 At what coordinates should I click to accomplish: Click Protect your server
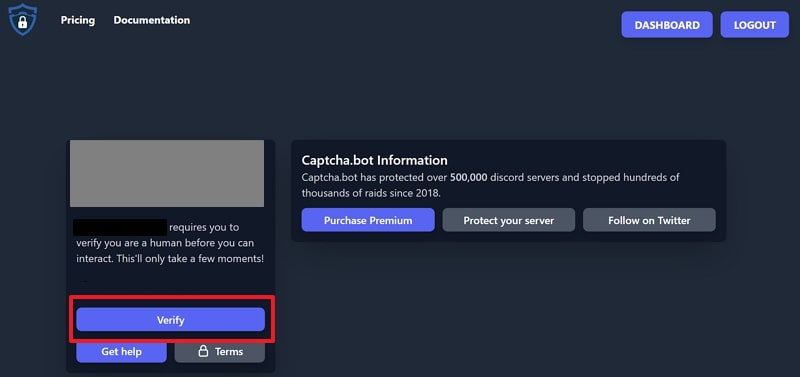pyautogui.click(x=509, y=220)
